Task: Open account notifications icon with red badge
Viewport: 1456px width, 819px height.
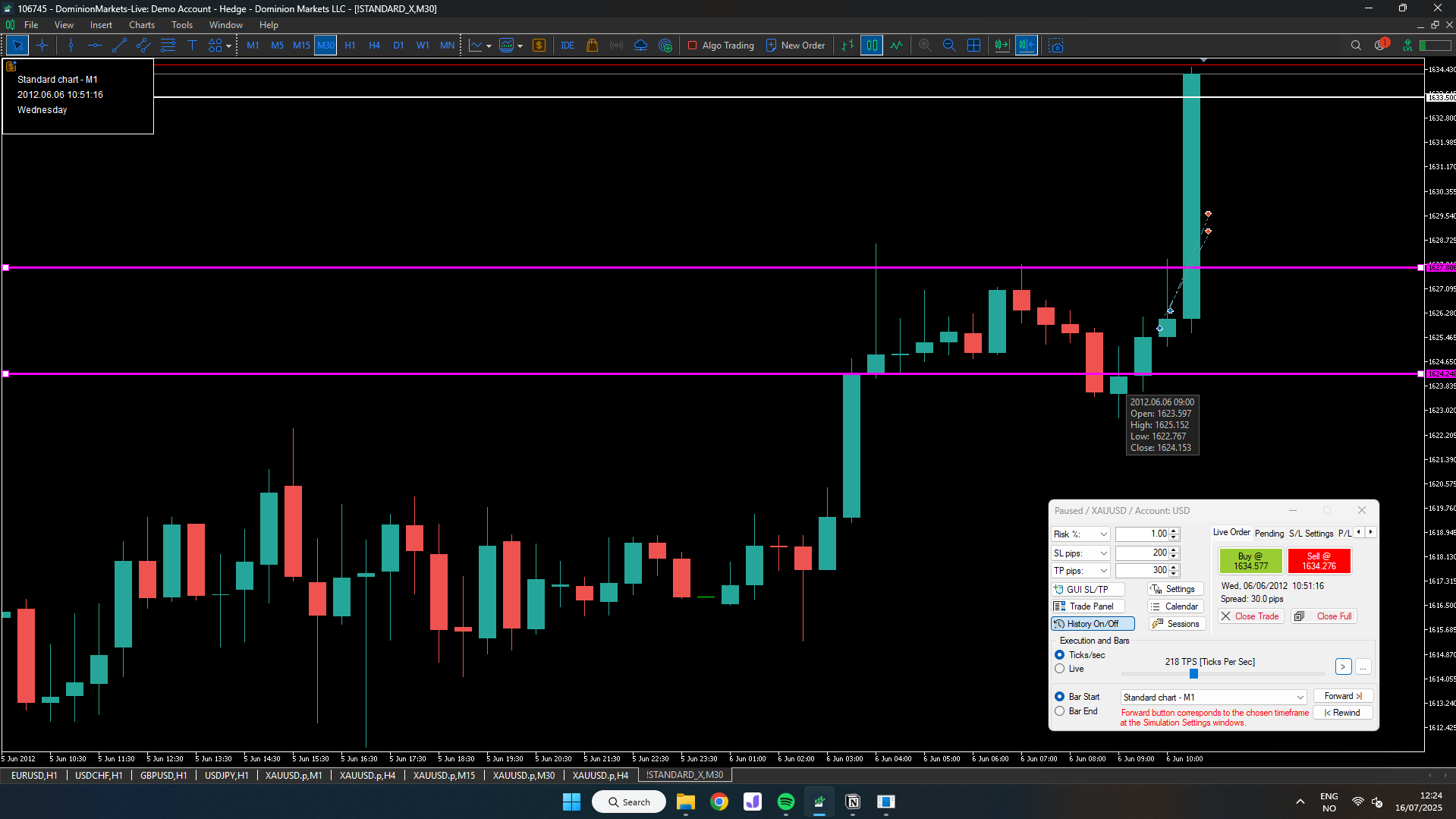Action: (1381, 45)
